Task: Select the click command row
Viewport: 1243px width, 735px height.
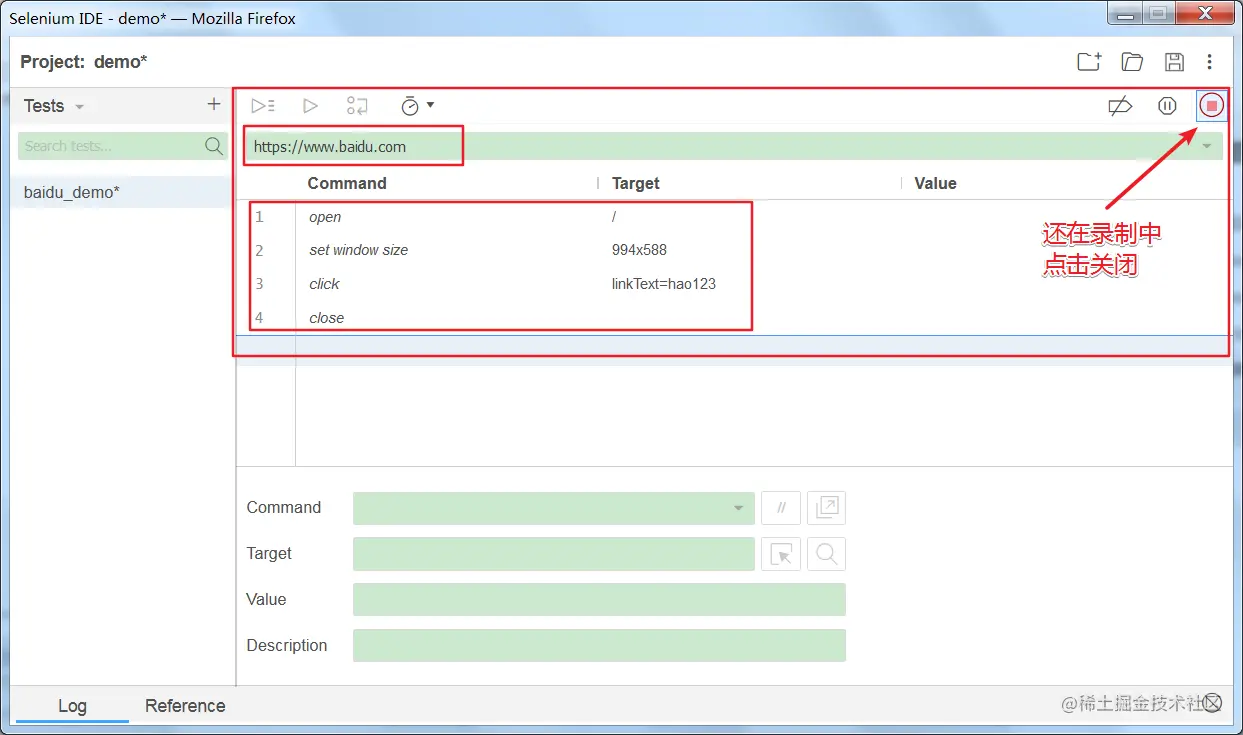Action: click(732, 284)
